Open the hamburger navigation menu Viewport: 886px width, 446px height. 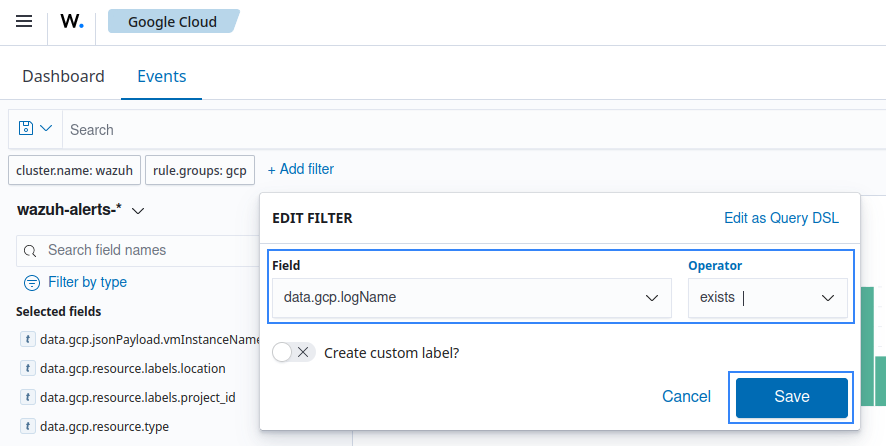[24, 22]
